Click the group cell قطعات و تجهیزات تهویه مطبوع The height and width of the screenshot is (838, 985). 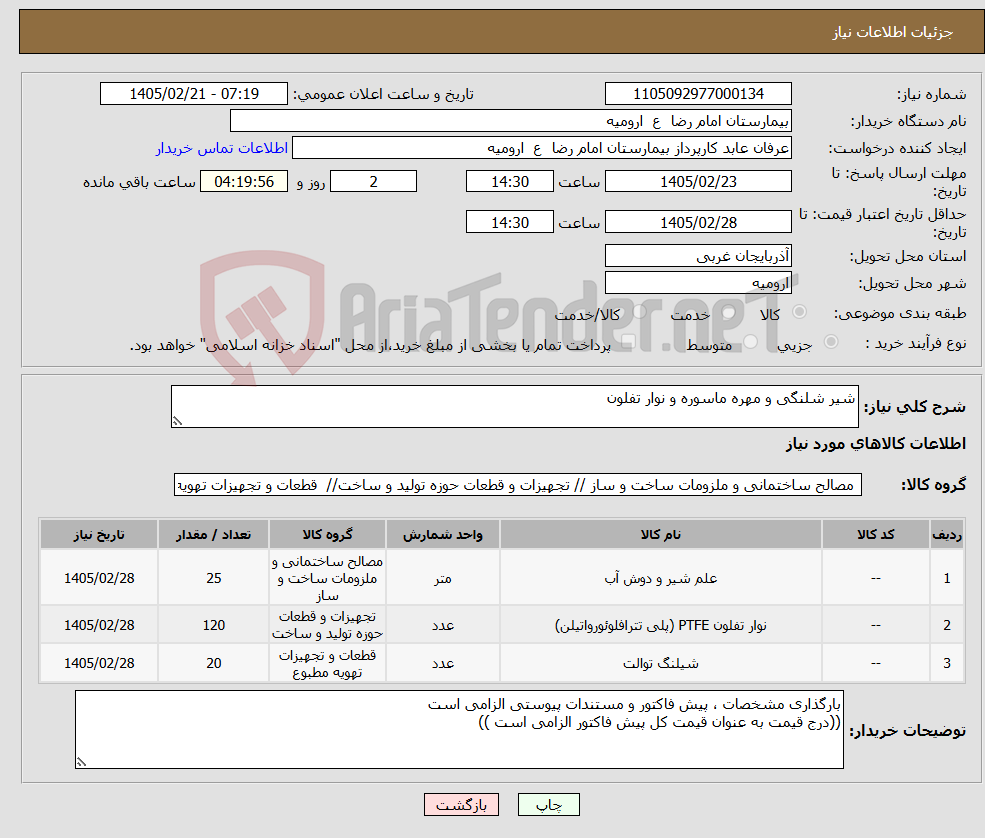[x=327, y=663]
